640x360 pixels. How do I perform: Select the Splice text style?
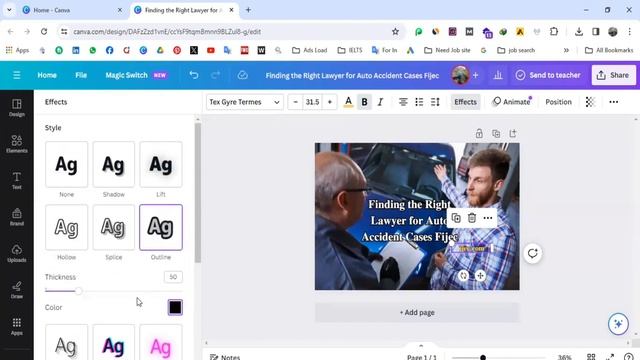coord(113,227)
